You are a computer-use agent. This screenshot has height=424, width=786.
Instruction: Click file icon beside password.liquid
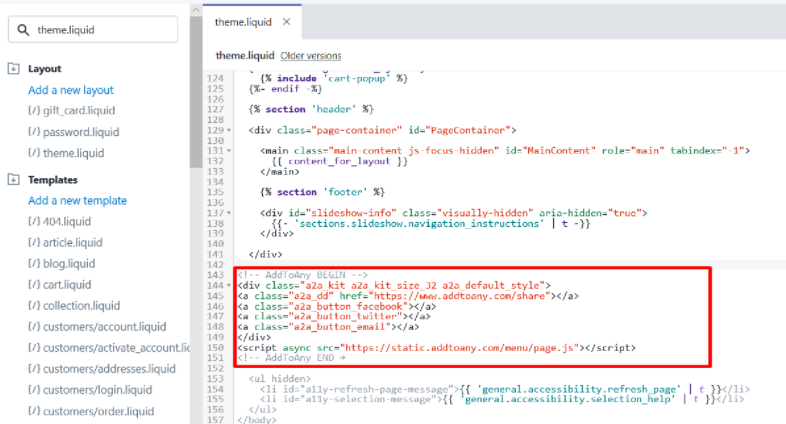click(x=34, y=132)
